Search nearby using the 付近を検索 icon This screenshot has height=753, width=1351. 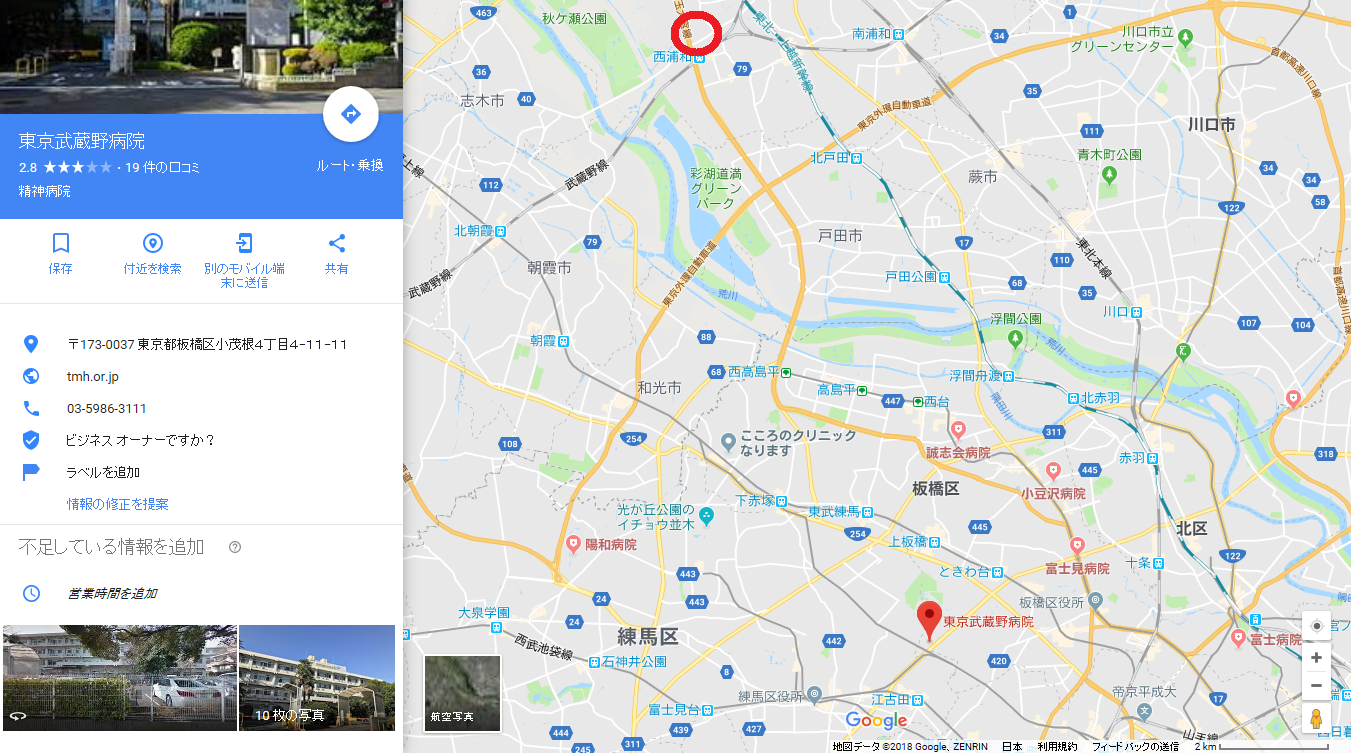152,243
